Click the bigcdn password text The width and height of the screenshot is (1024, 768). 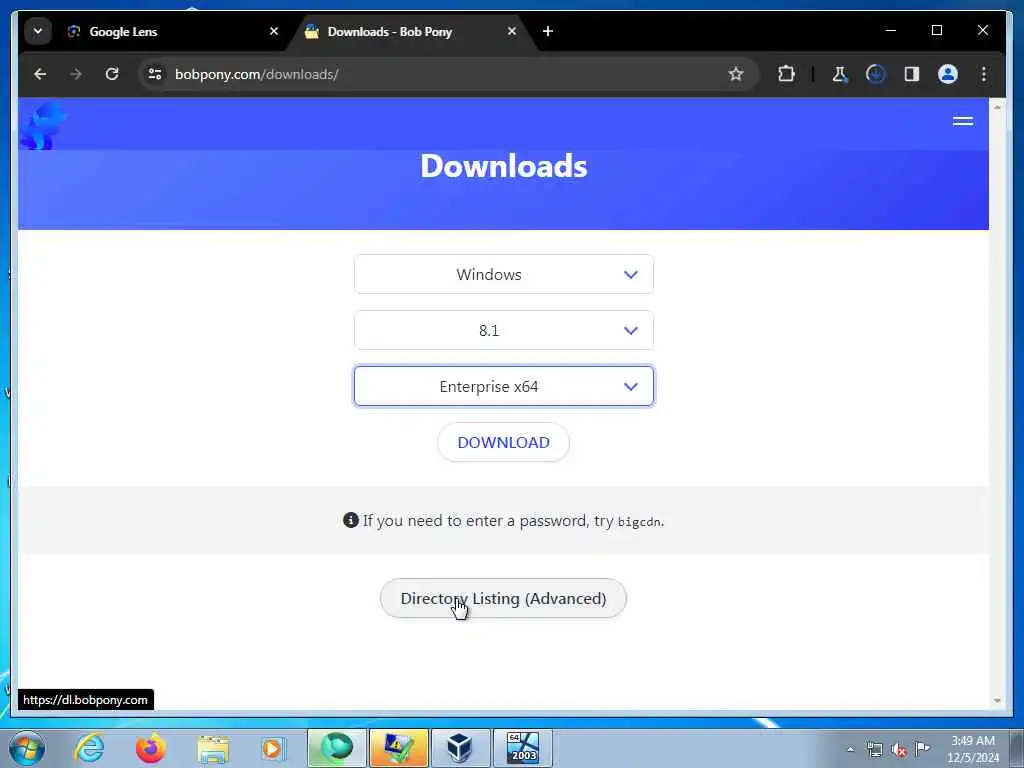click(639, 522)
